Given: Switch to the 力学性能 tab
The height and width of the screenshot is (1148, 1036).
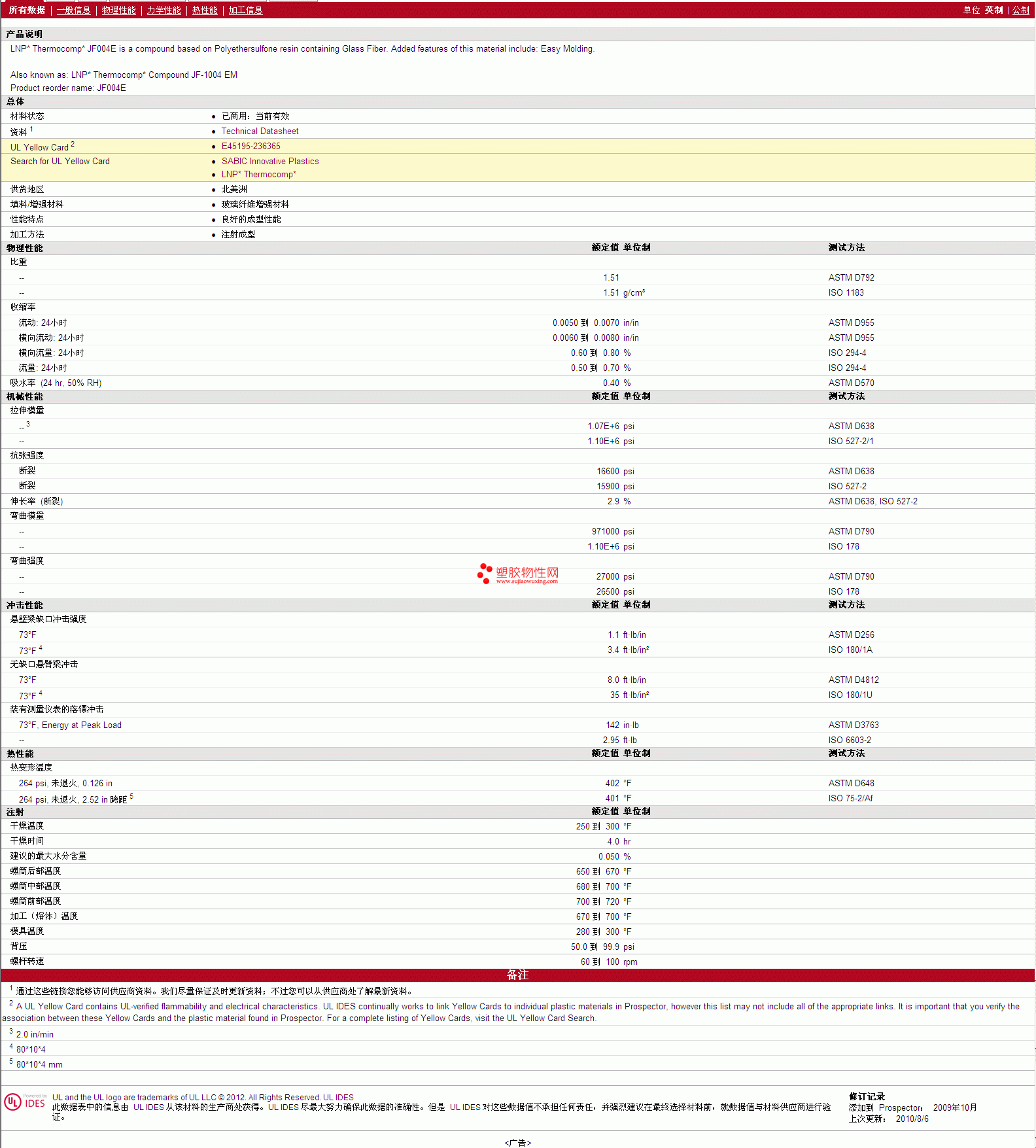Looking at the screenshot, I should 164,10.
